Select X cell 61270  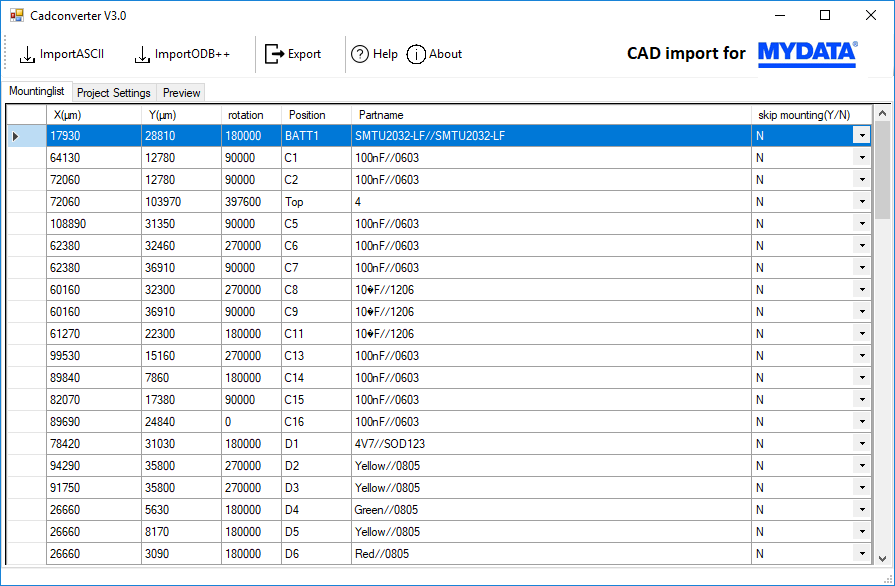[94, 334]
